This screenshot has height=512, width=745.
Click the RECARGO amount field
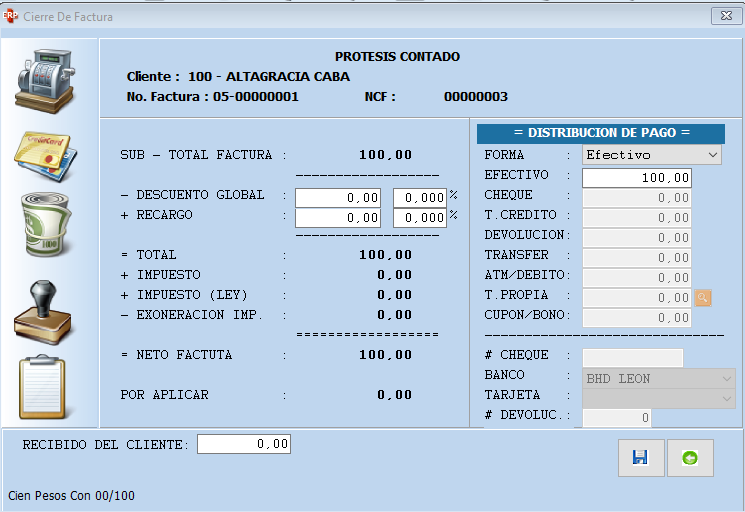point(338,218)
